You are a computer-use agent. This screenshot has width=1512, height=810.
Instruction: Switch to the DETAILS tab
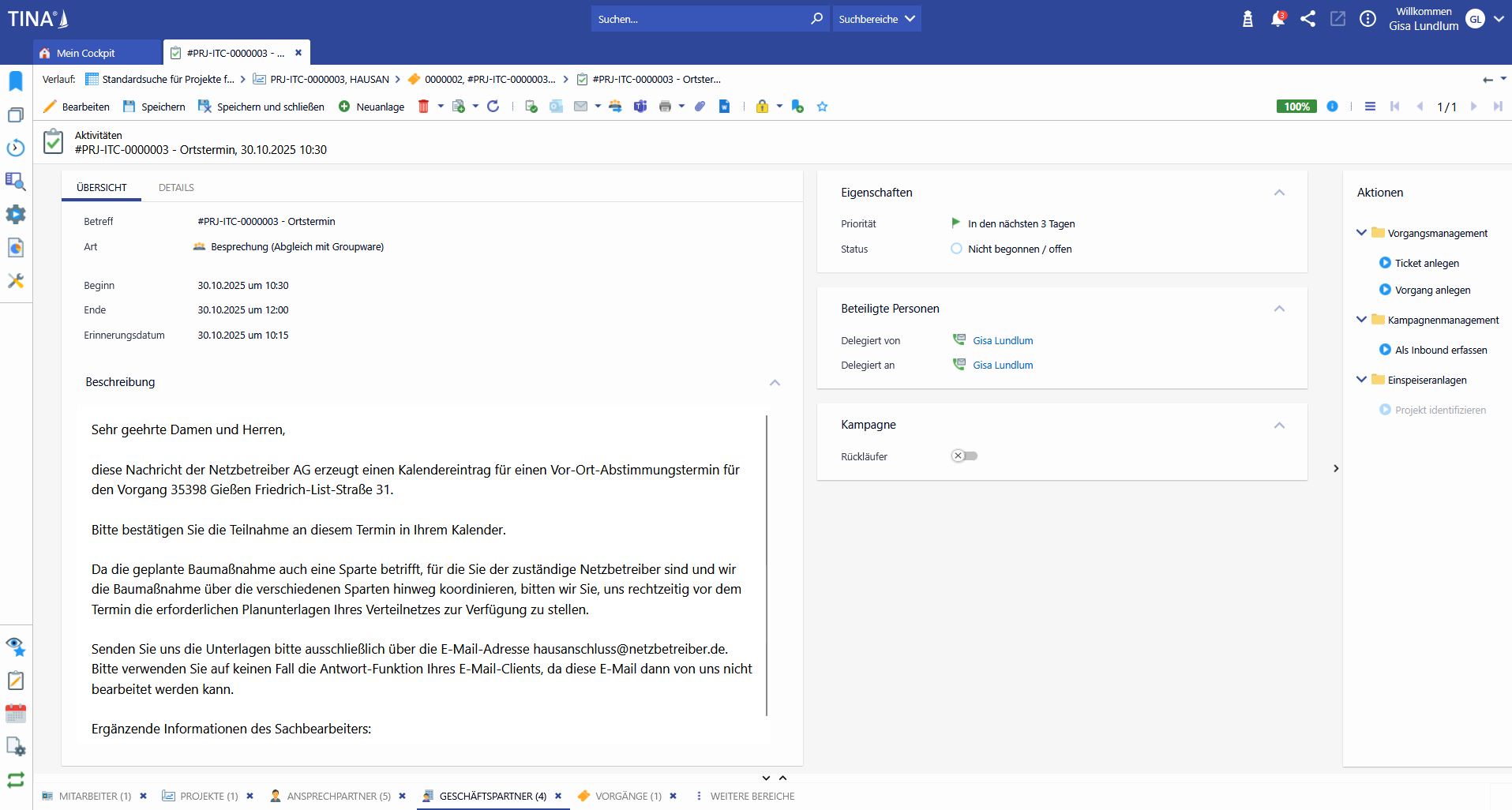click(x=176, y=188)
